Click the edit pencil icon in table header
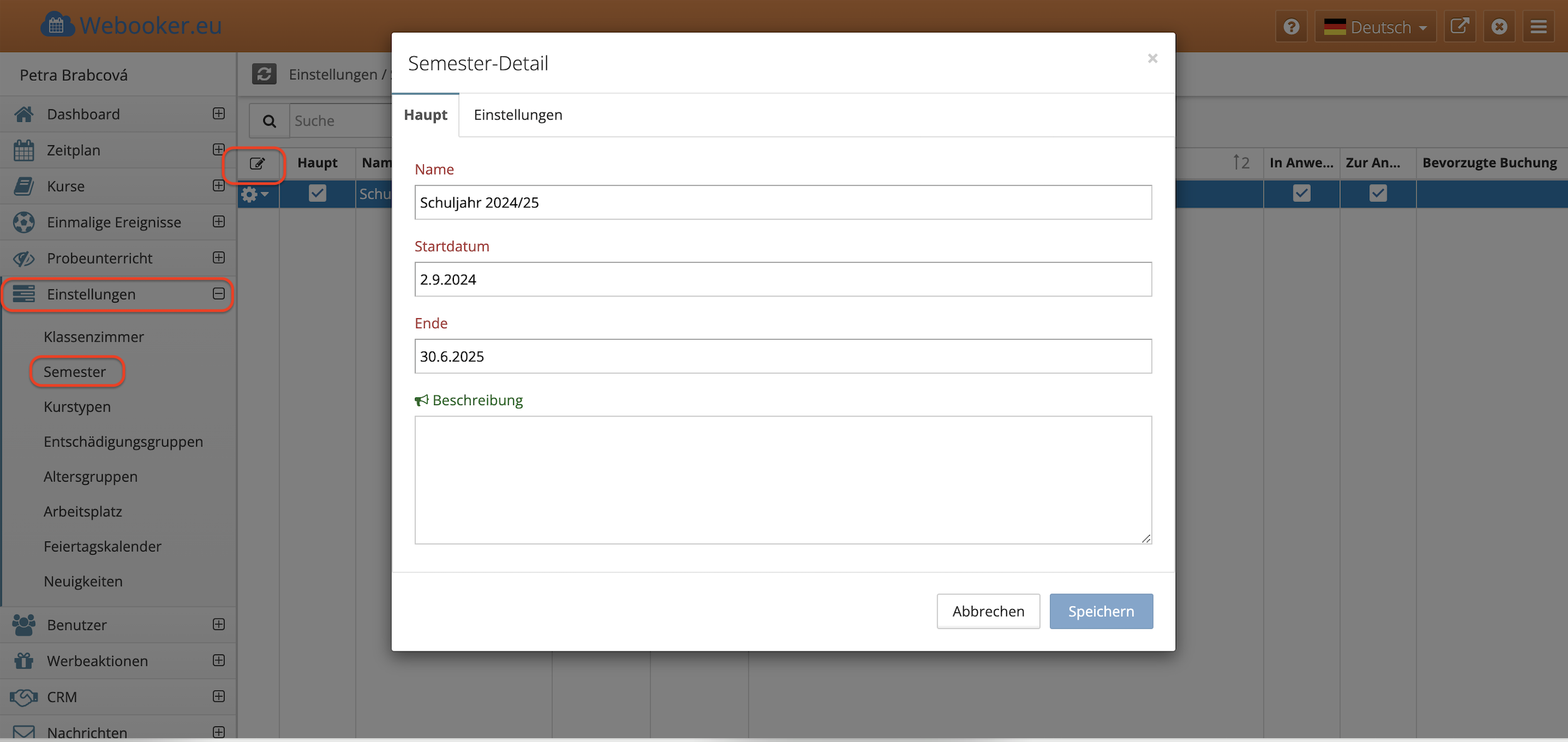 point(257,163)
